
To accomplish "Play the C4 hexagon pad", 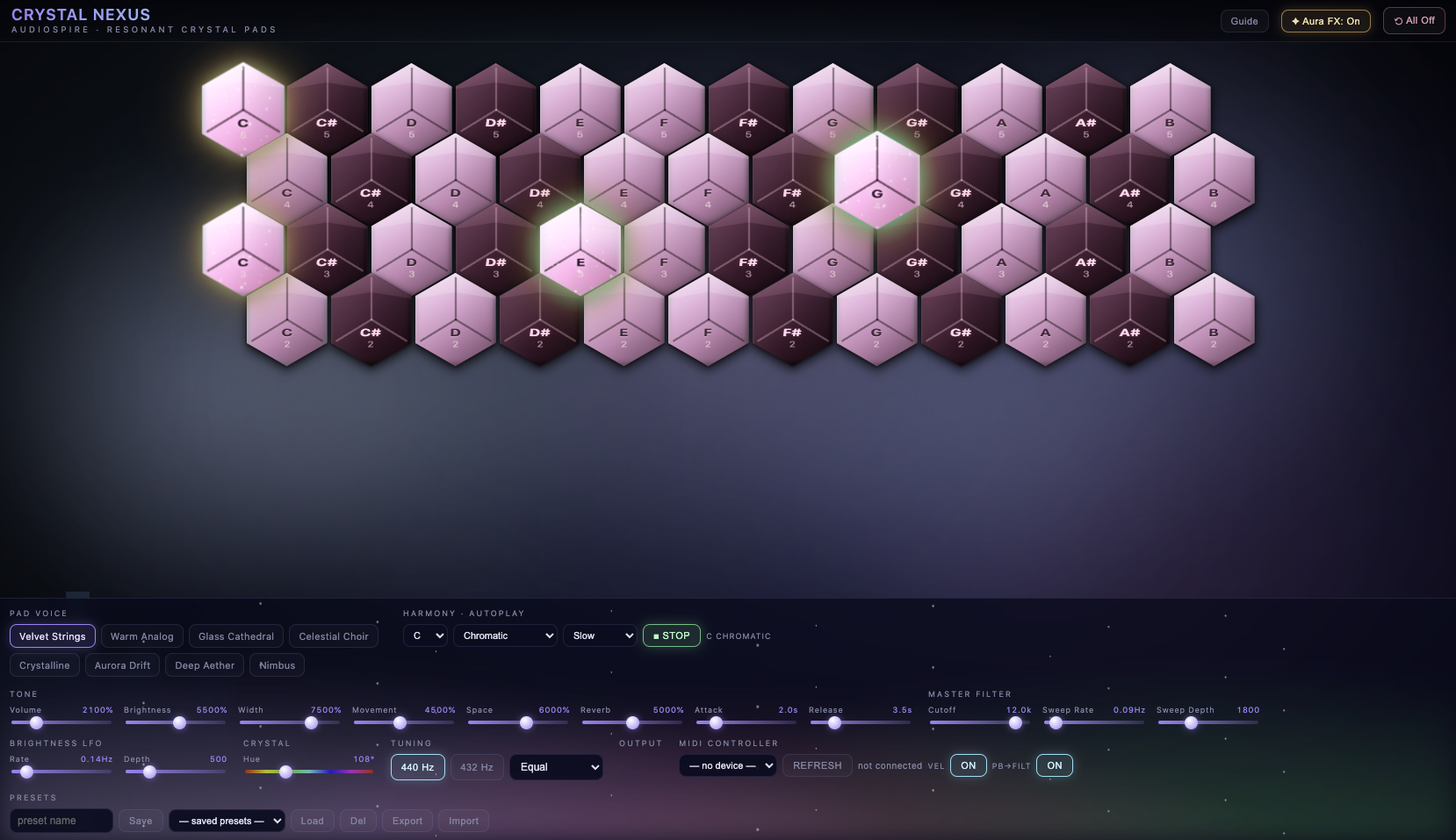I will pos(286,180).
